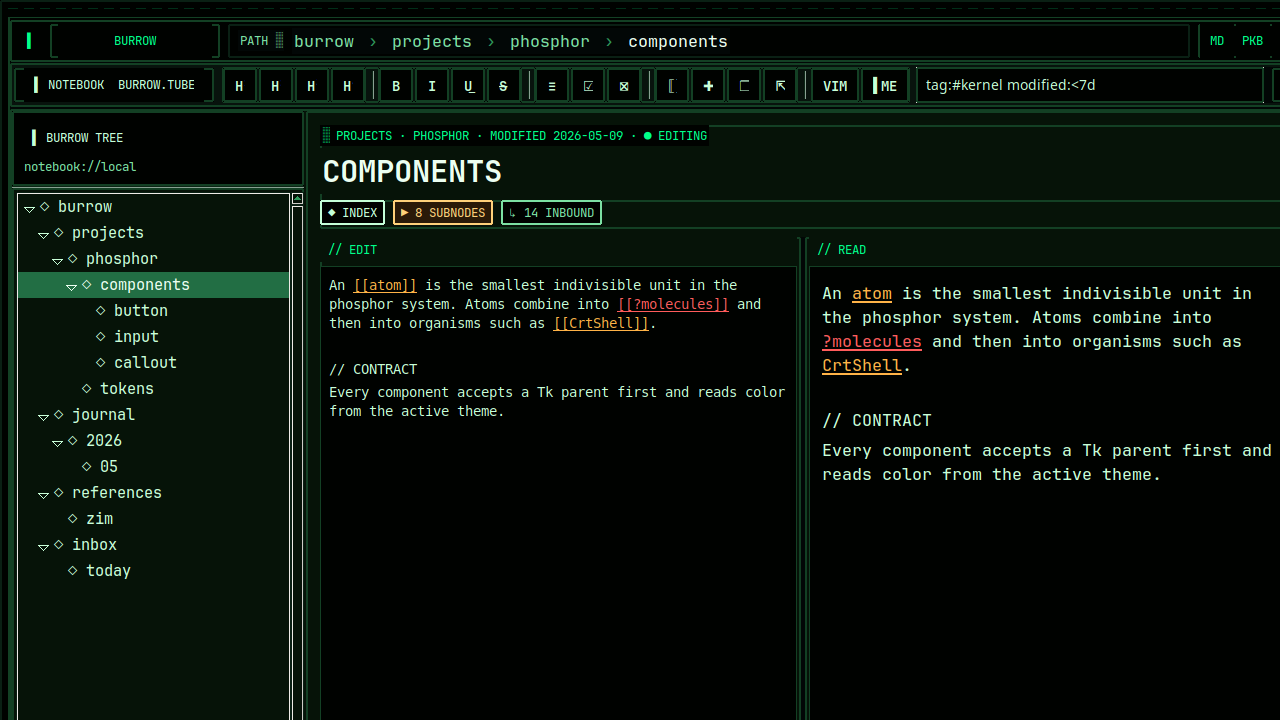Open the INDEX tab
This screenshot has width=1280, height=720.
tap(352, 213)
